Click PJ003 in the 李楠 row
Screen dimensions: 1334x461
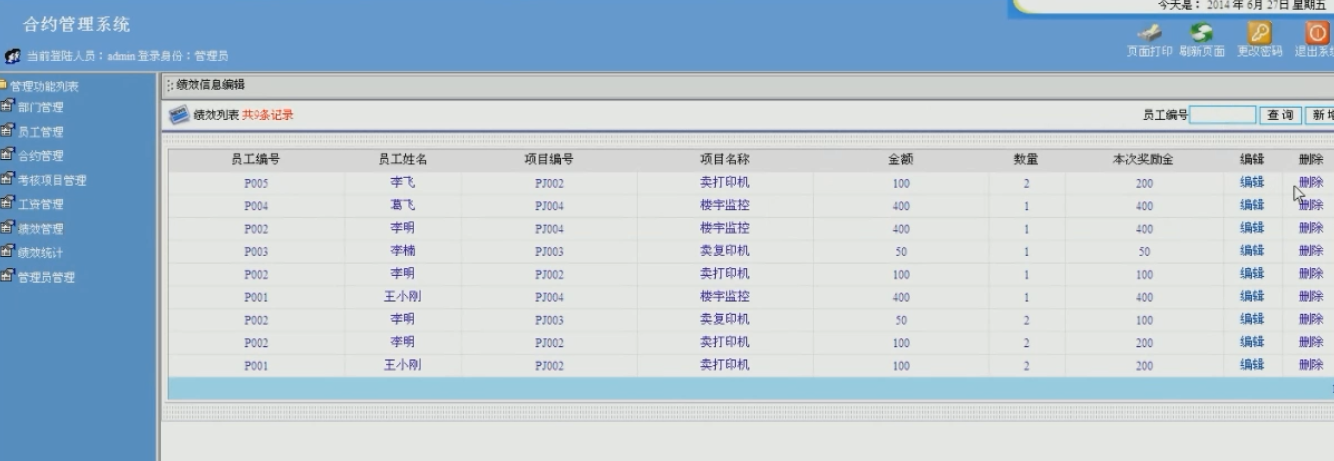(x=549, y=252)
